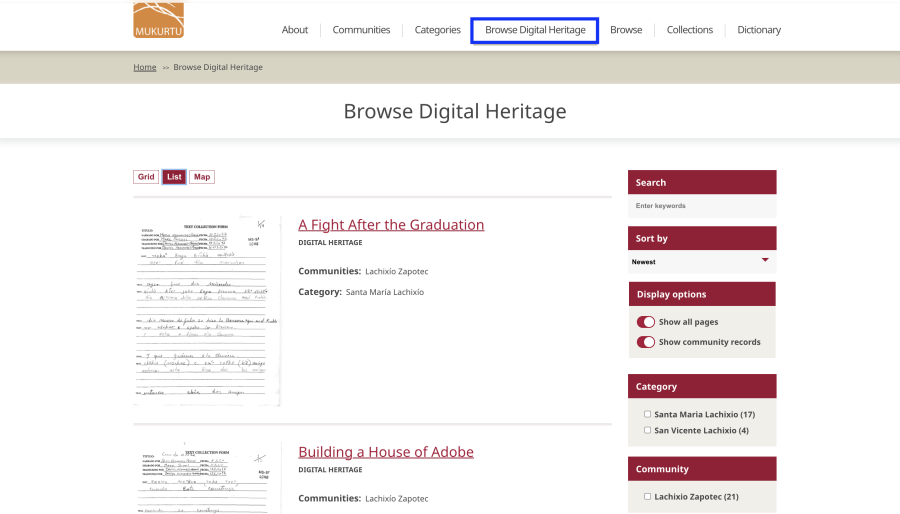This screenshot has height=514, width=900.
Task: Switch to Grid view
Action: pos(146,177)
